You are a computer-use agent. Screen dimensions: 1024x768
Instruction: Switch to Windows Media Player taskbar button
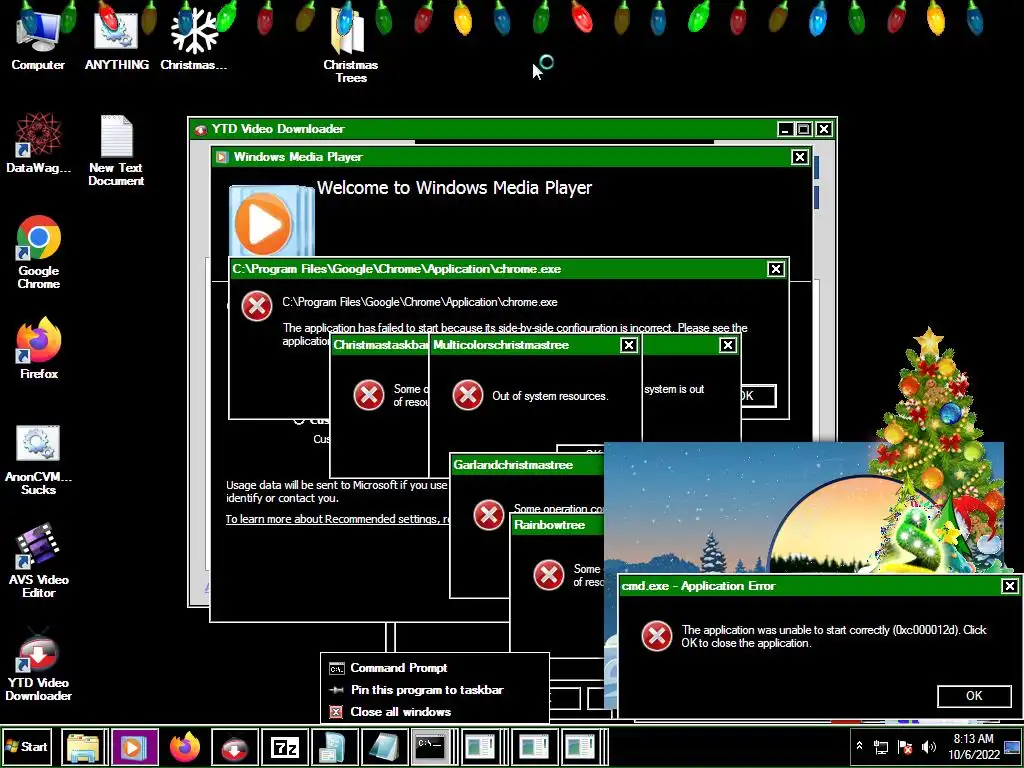click(135, 747)
